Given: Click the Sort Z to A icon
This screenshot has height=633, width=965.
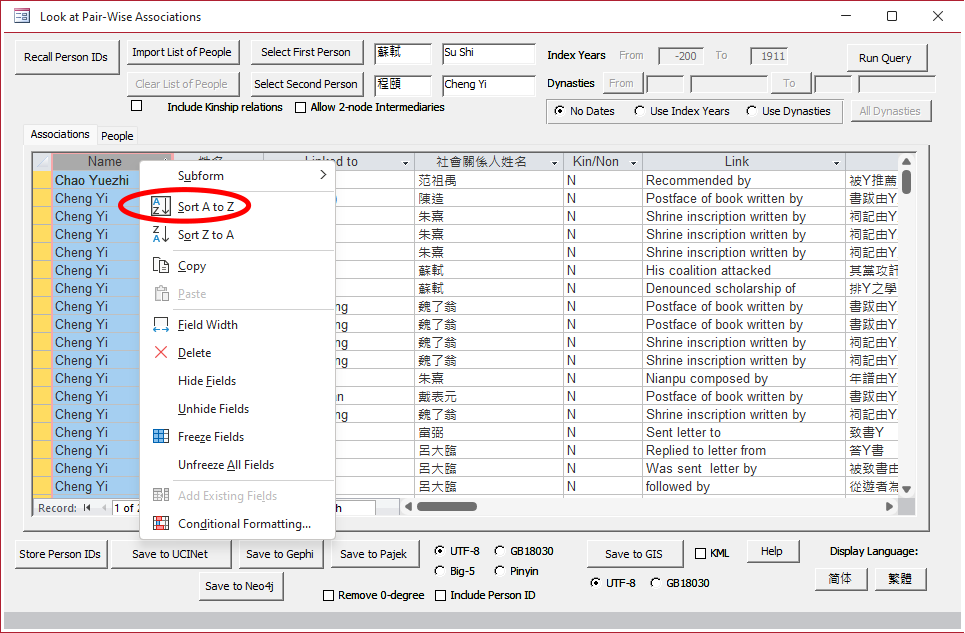Looking at the screenshot, I should click(x=160, y=235).
